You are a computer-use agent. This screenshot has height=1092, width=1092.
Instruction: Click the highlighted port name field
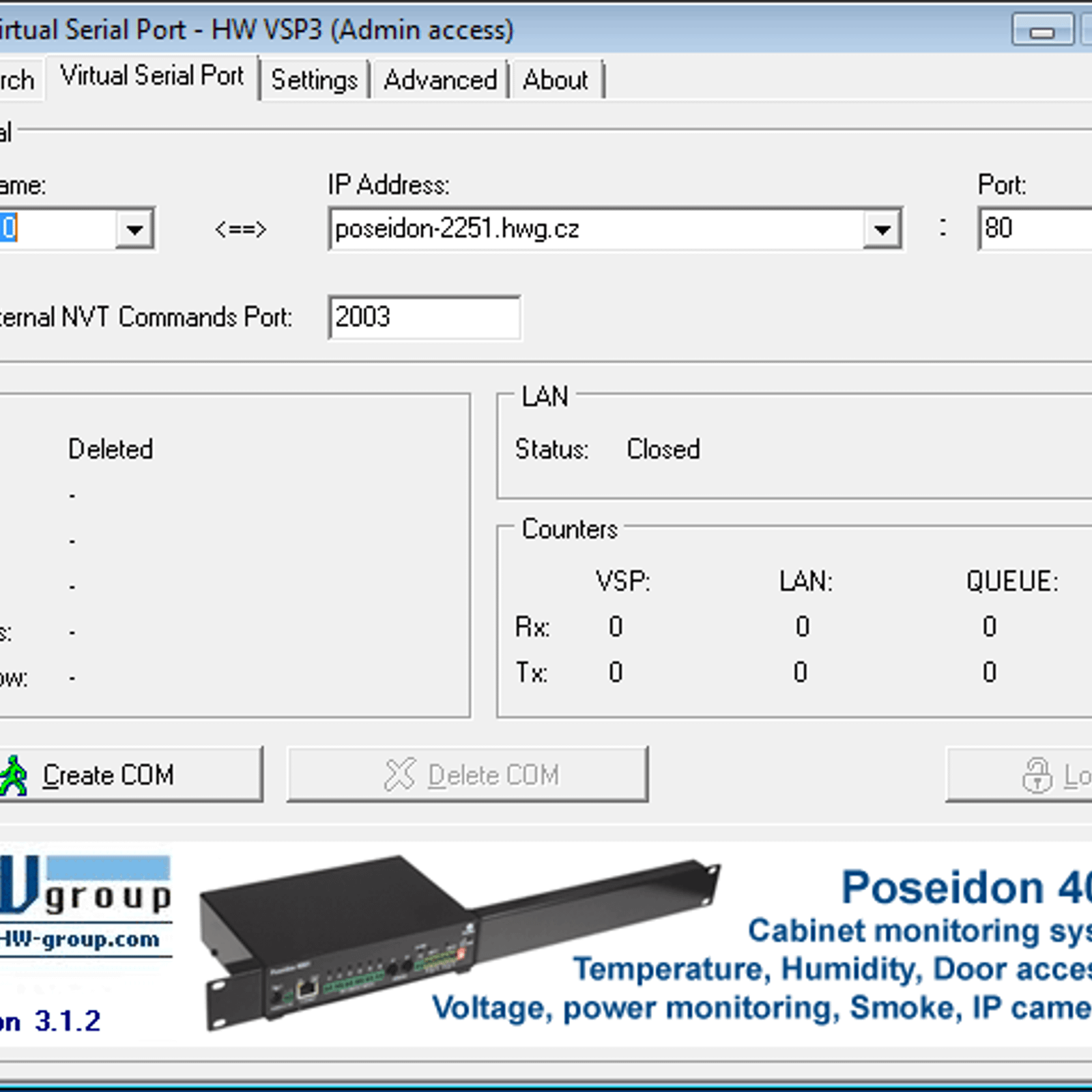click(x=55, y=229)
